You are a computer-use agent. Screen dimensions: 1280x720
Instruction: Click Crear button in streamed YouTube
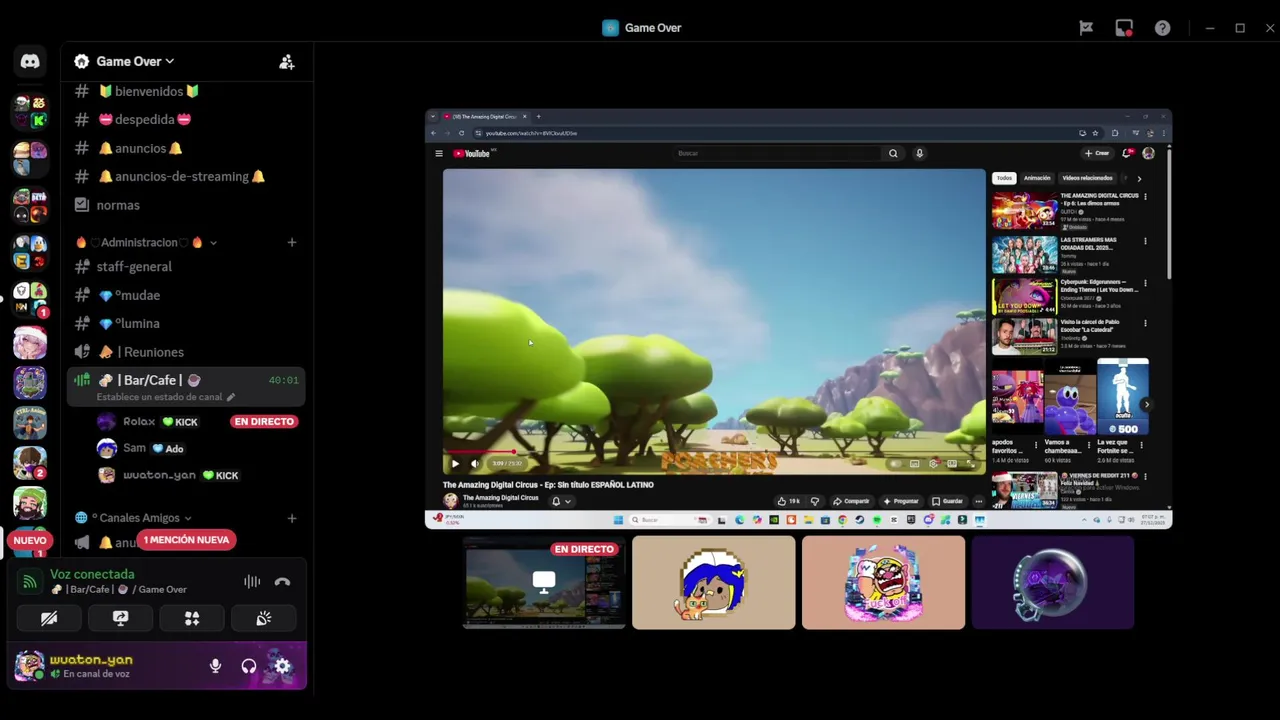1097,153
